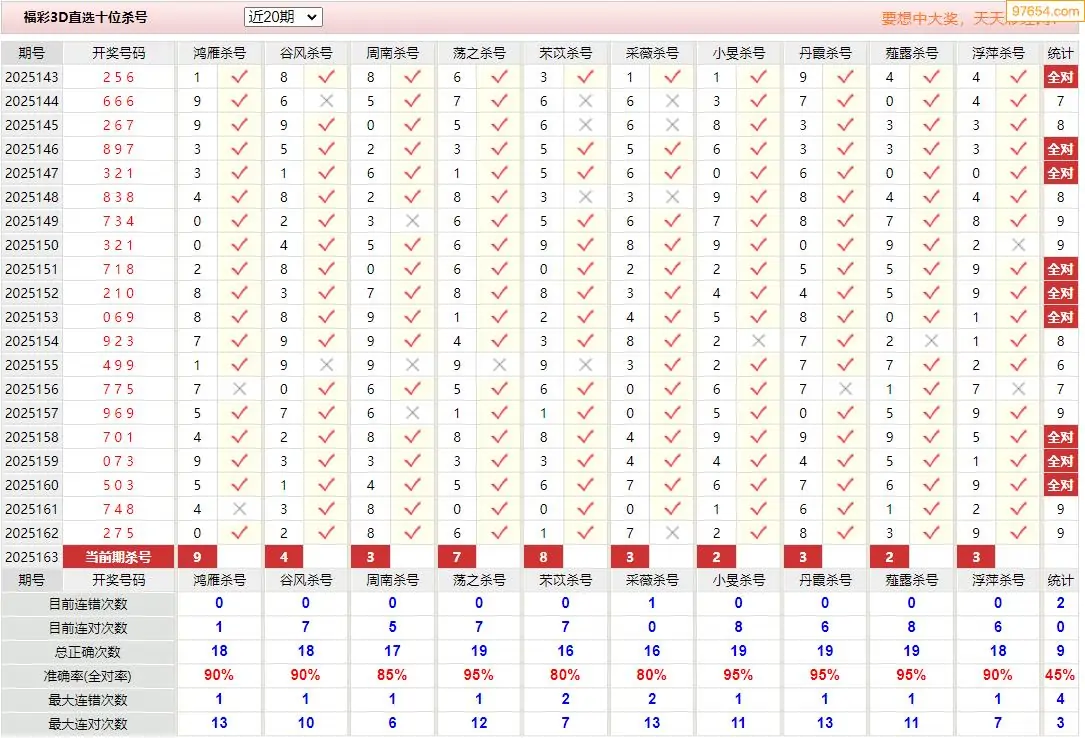Click the check mark for 浮萍 in row 2025146
The image size is (1085, 738).
coord(1018,149)
